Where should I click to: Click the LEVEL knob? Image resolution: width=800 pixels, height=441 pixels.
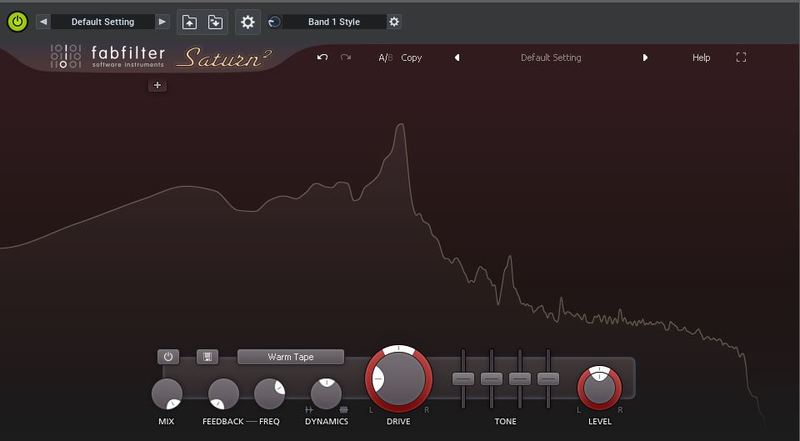pos(599,388)
